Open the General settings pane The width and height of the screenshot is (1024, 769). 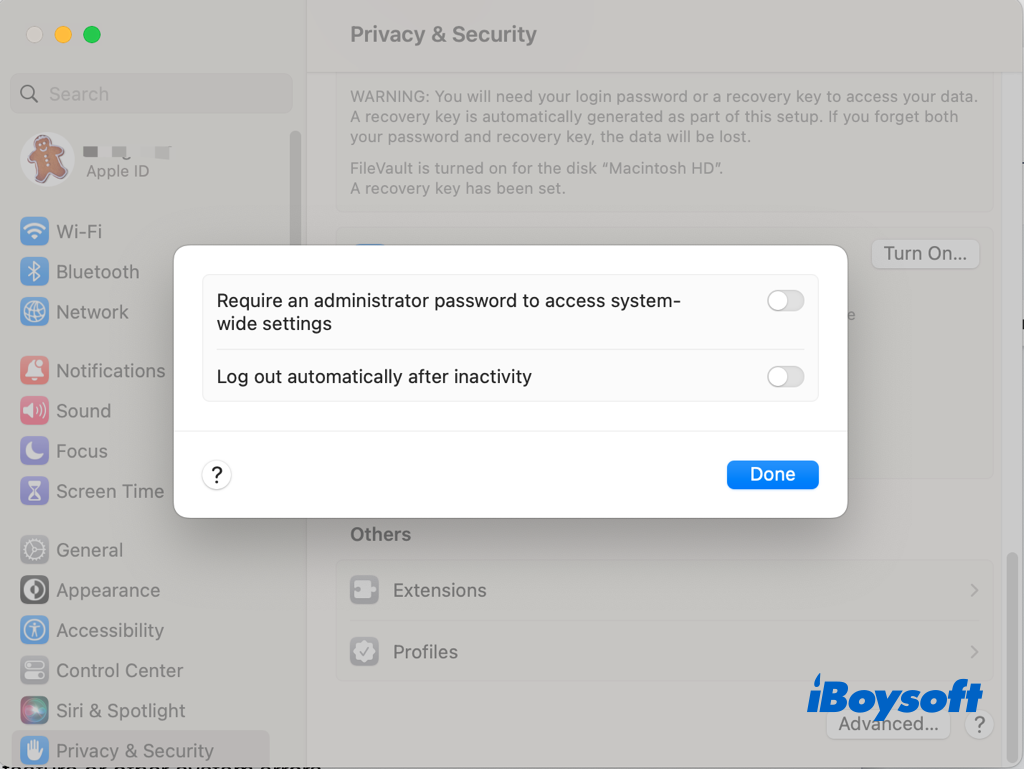click(89, 551)
